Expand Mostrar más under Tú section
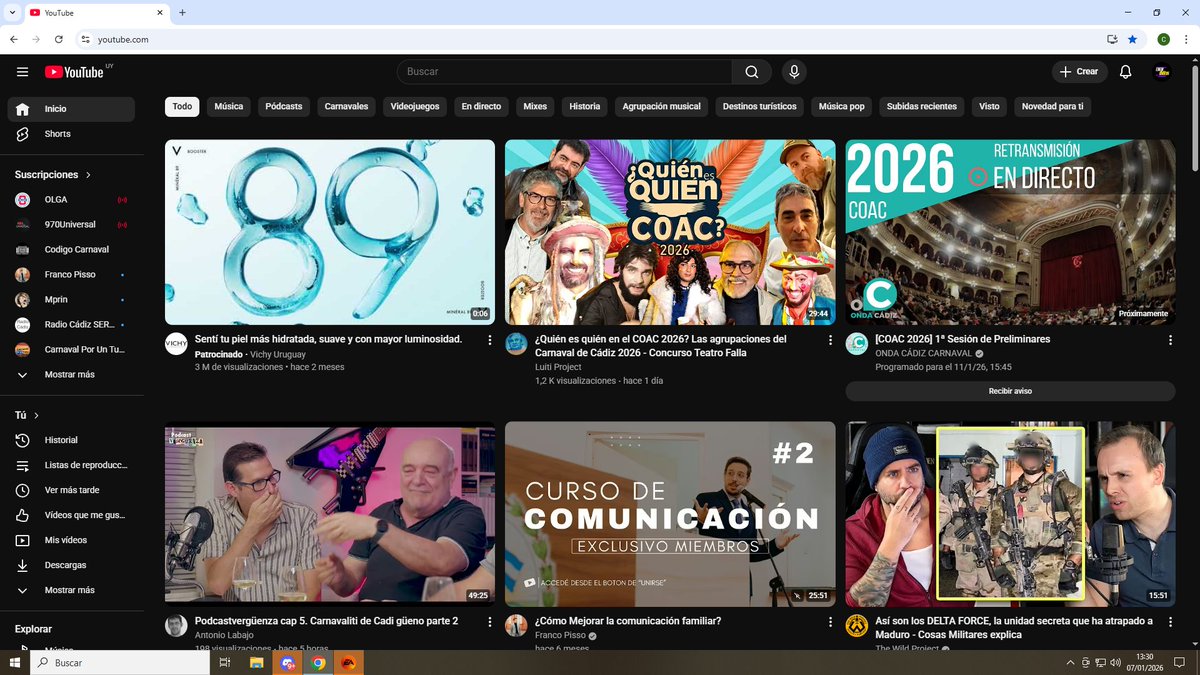Image resolution: width=1200 pixels, height=675 pixels. pos(71,590)
